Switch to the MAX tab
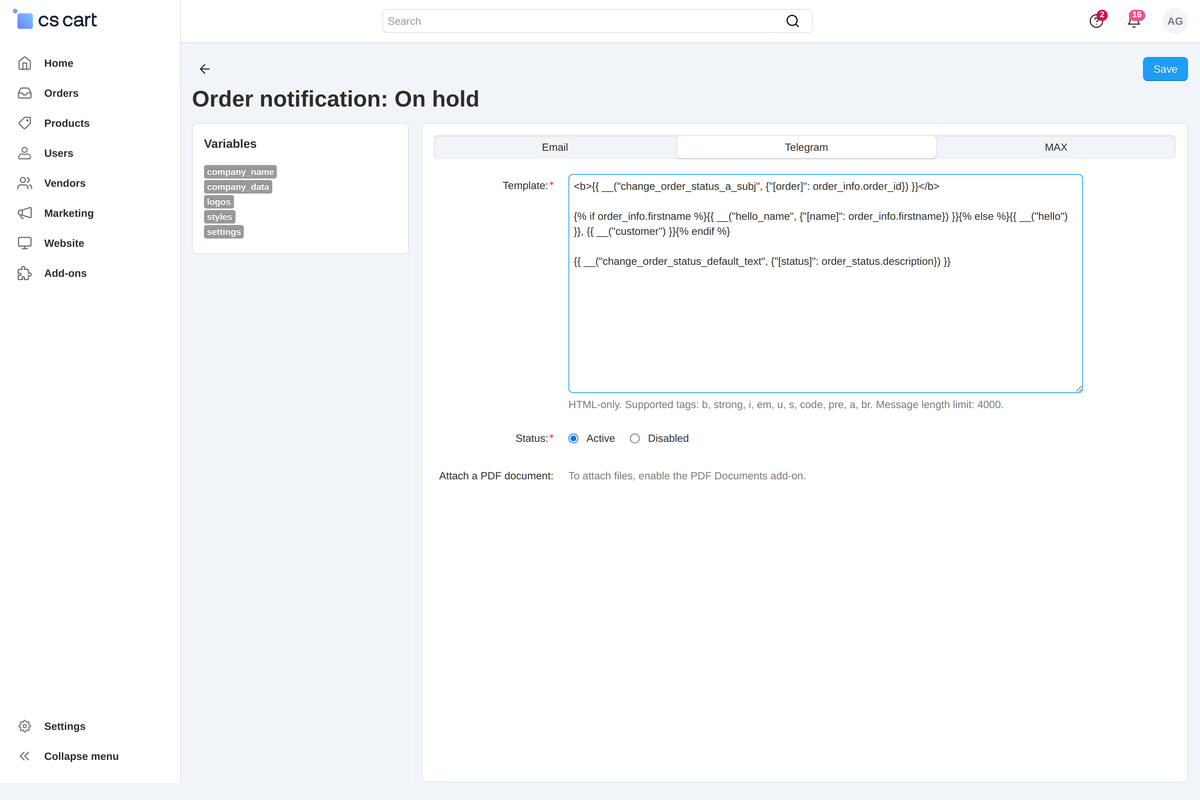 tap(1056, 147)
